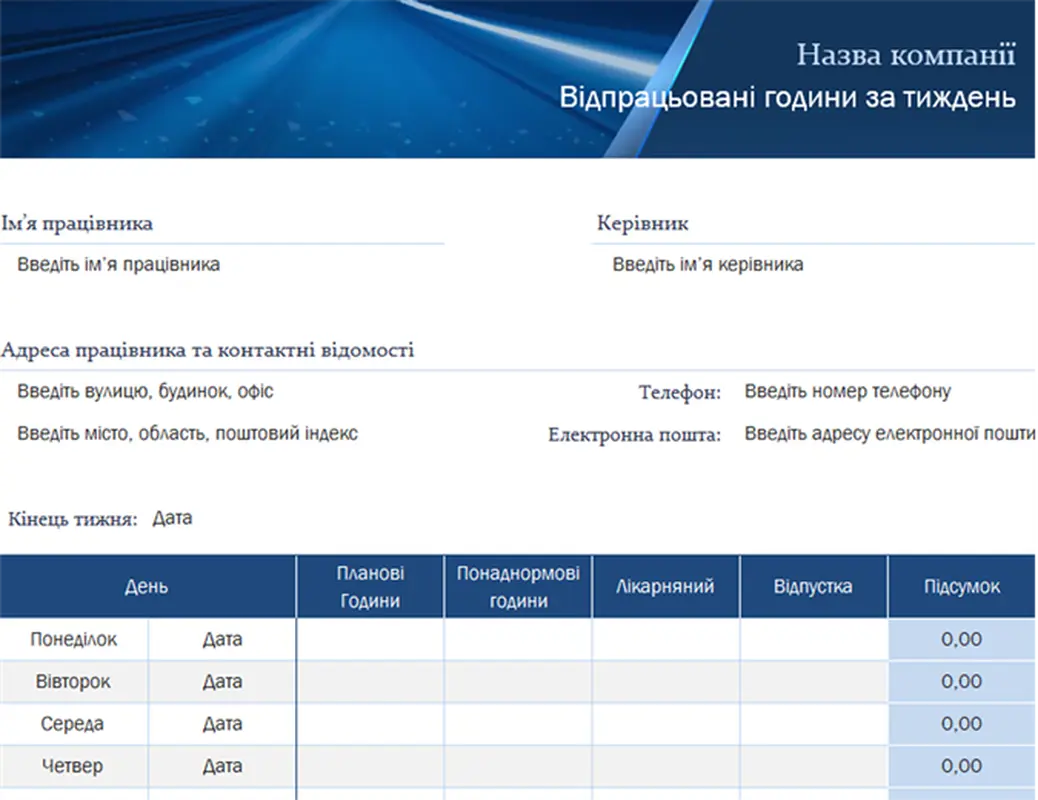Select the 'Понеділок' day cell
The image size is (1038, 800).
(74, 639)
